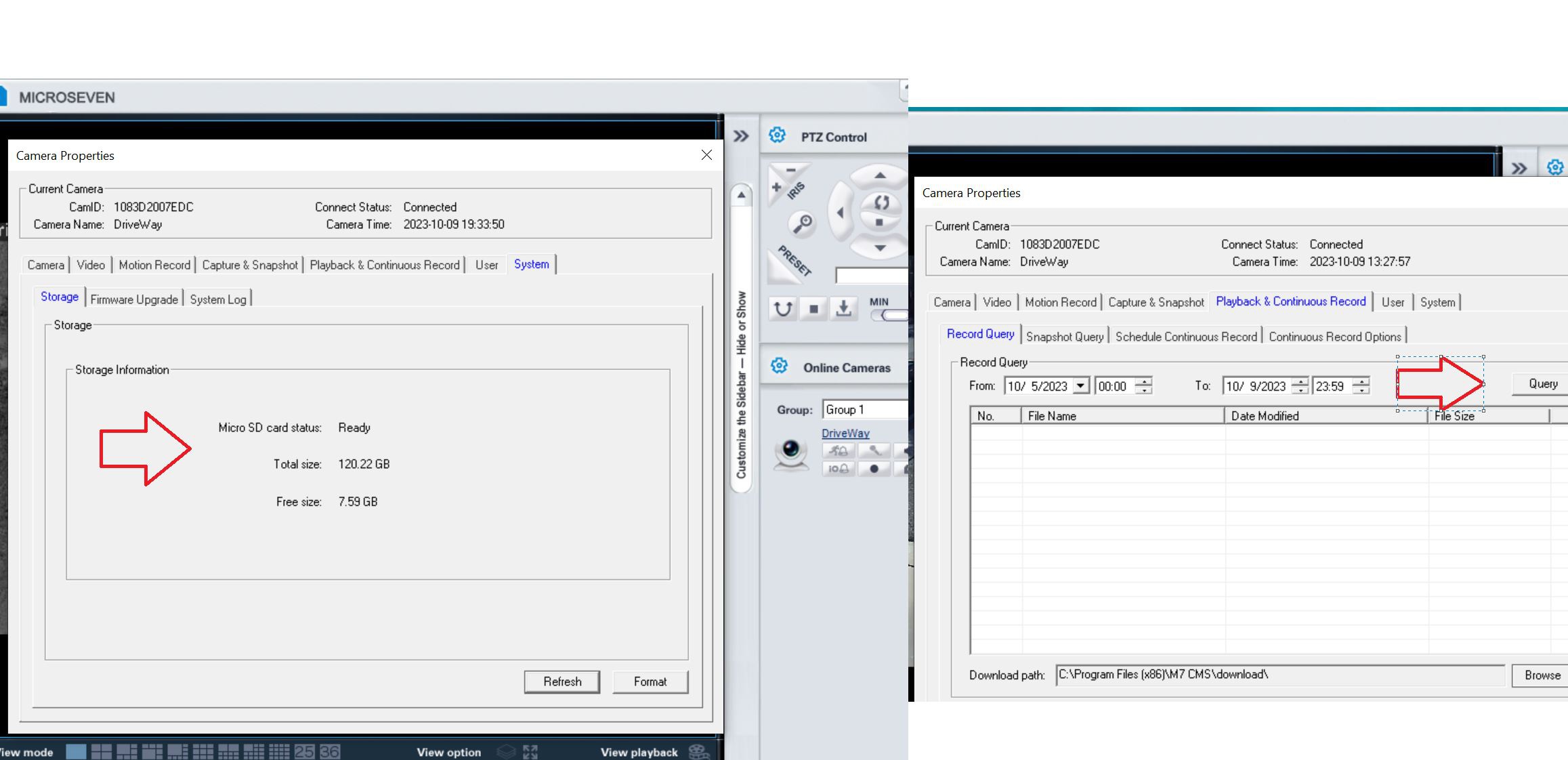Adjust the PTZ speed MIN slider
This screenshot has width=1568, height=760.
click(893, 316)
